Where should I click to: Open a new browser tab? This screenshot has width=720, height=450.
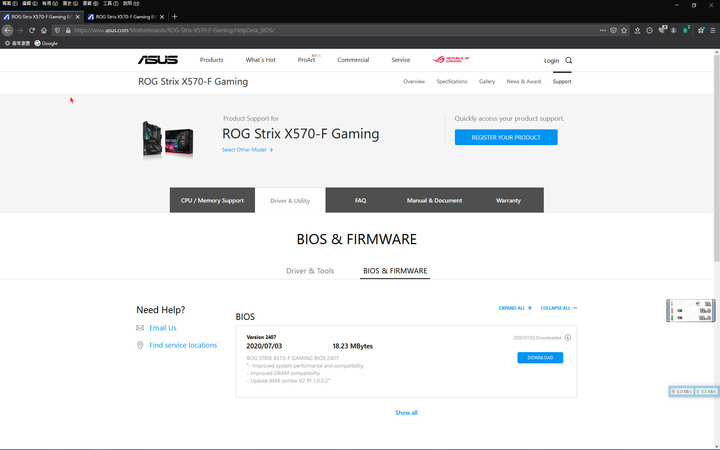click(174, 17)
